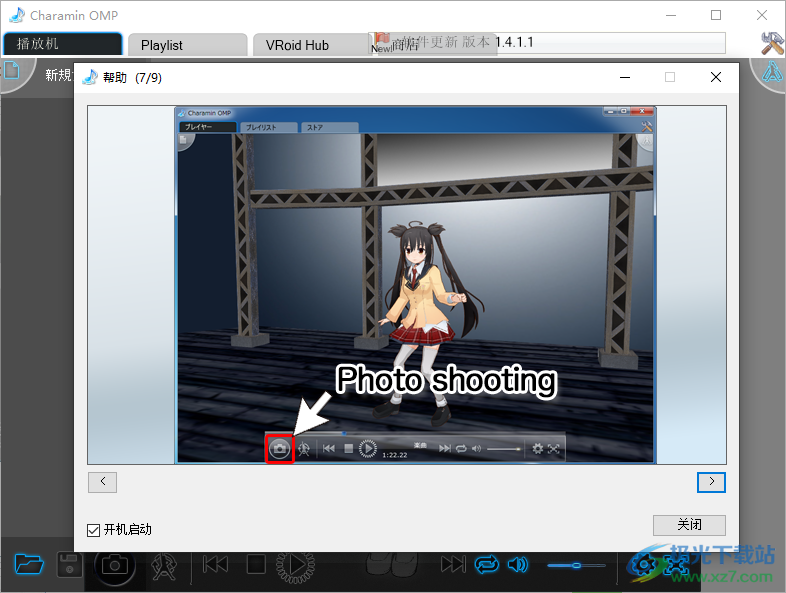The width and height of the screenshot is (786, 593).
Task: Maximize the Charamin OMP main window
Action: click(x=716, y=15)
